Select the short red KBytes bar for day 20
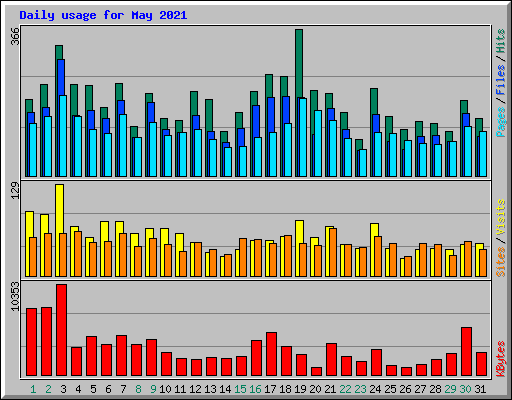Viewport: 512px width, 400px height. pos(316,372)
